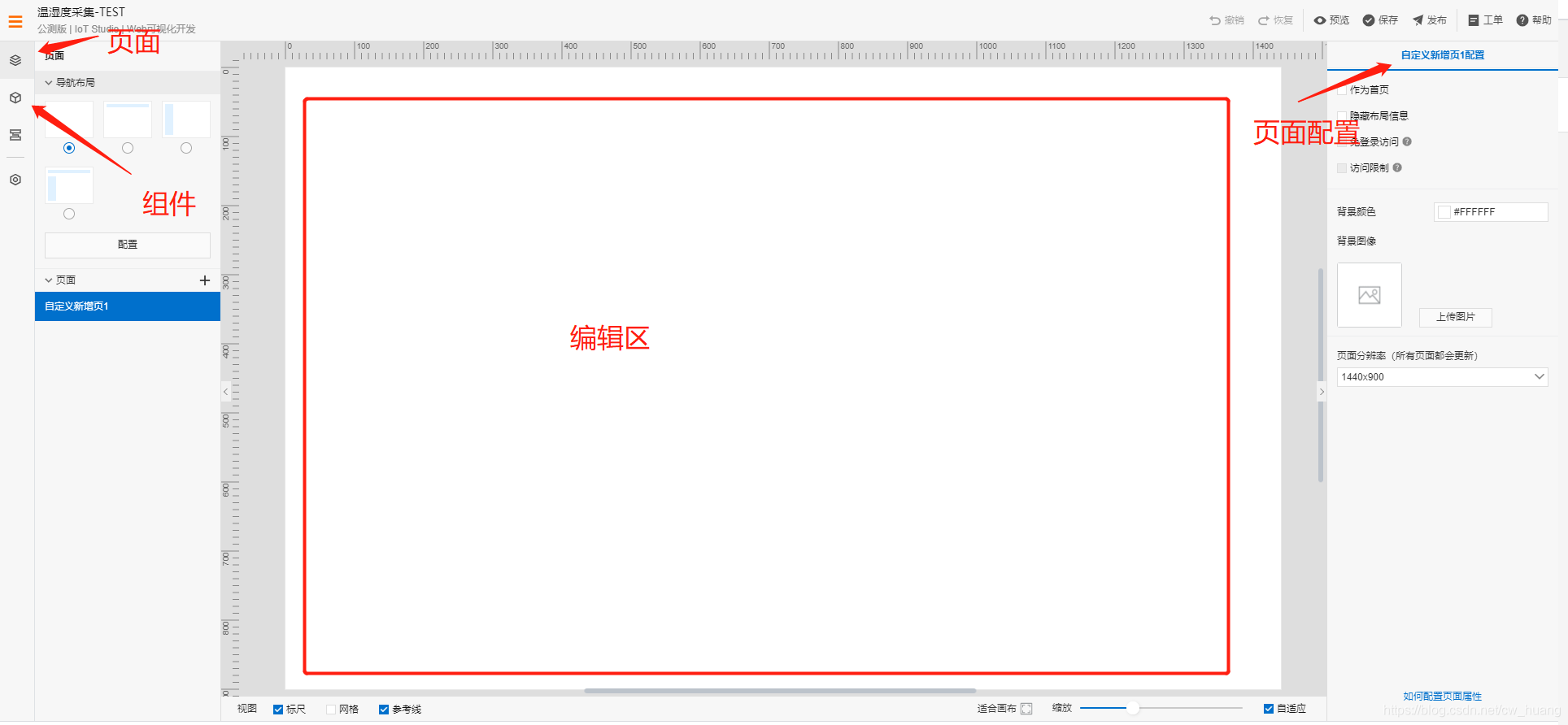Image resolution: width=1568 pixels, height=725 pixels.
Task: Select the first navigation layout radio
Action: (x=69, y=148)
